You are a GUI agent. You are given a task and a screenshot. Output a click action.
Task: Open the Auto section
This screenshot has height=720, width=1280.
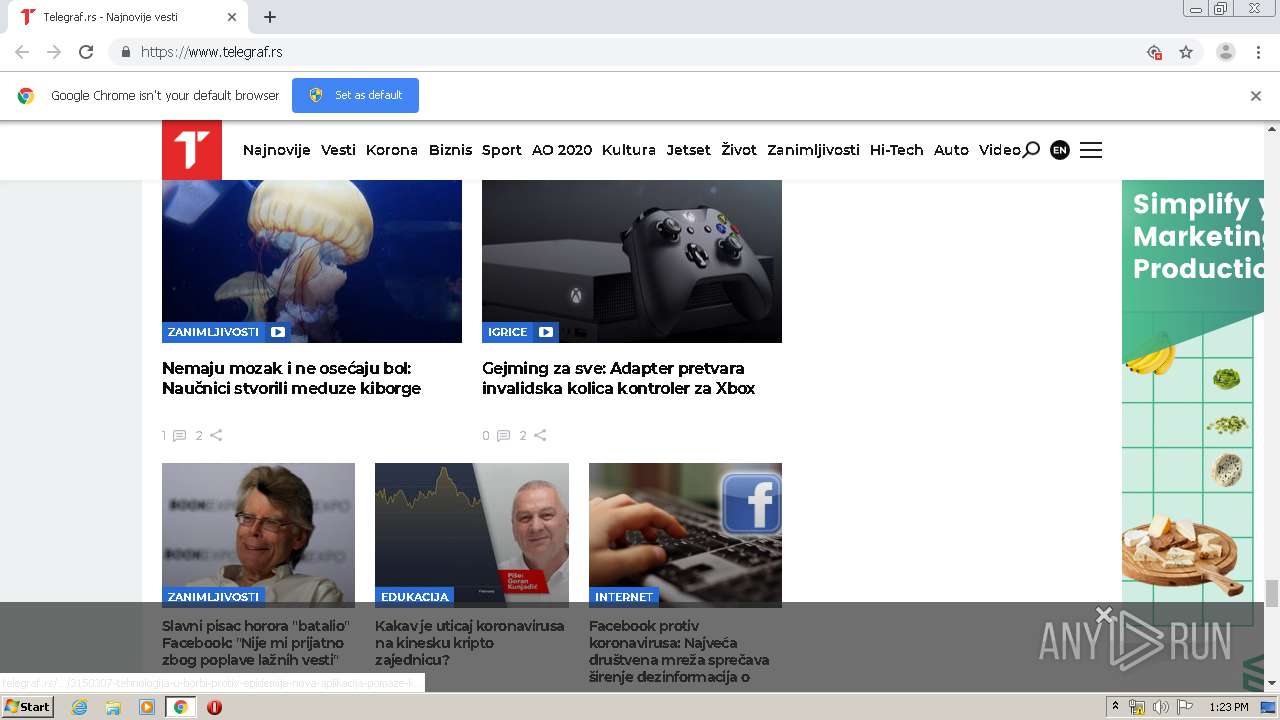coord(951,150)
